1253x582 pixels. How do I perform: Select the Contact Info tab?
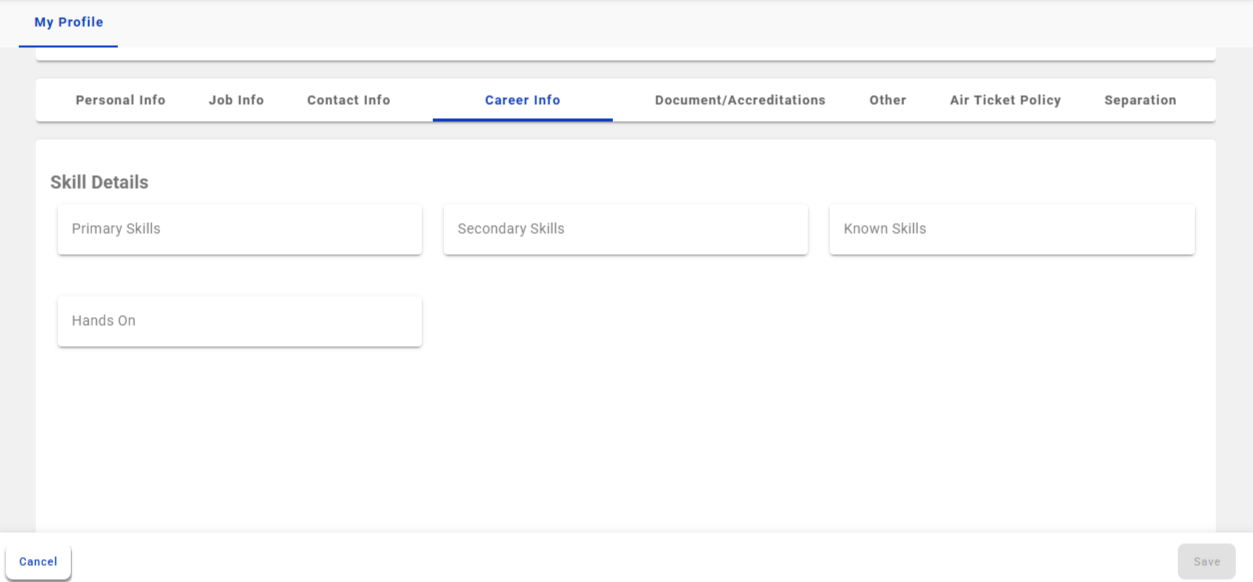(x=348, y=100)
